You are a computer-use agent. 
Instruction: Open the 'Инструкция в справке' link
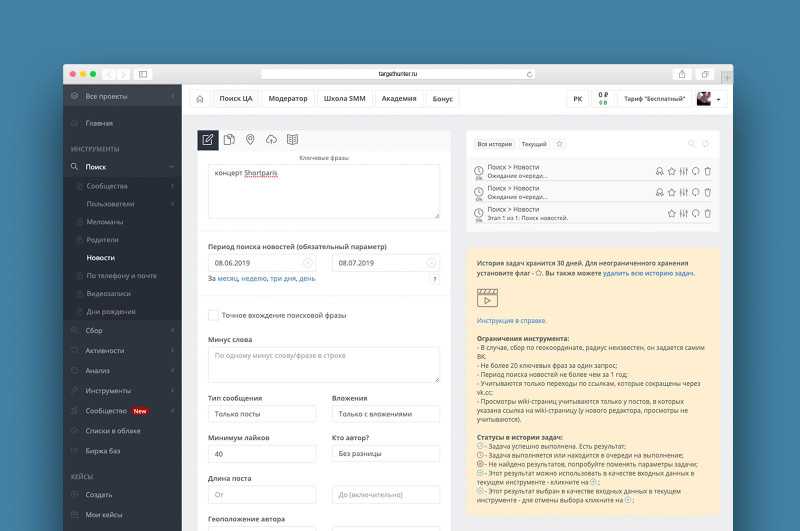pos(511,321)
